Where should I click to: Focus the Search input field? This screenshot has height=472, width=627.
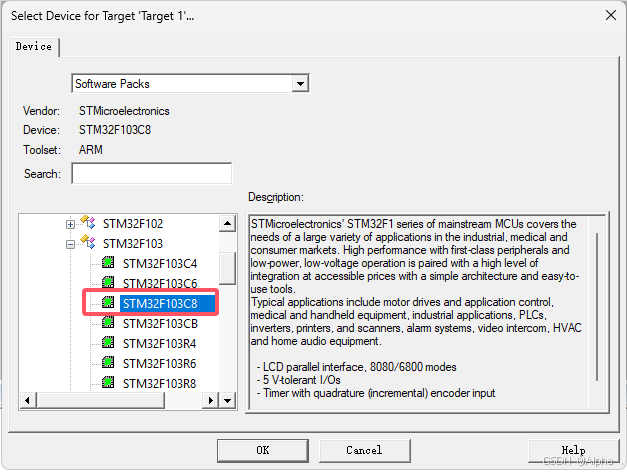[152, 173]
